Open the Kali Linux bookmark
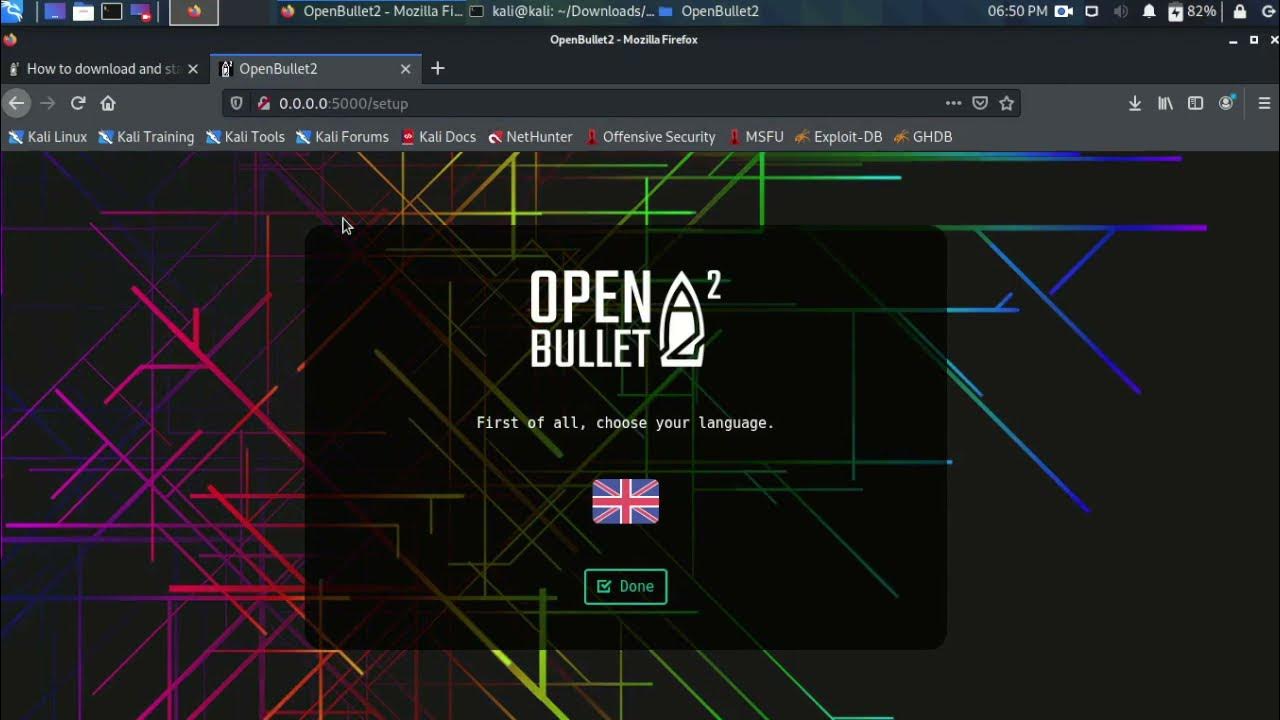This screenshot has height=720, width=1280. tap(48, 137)
